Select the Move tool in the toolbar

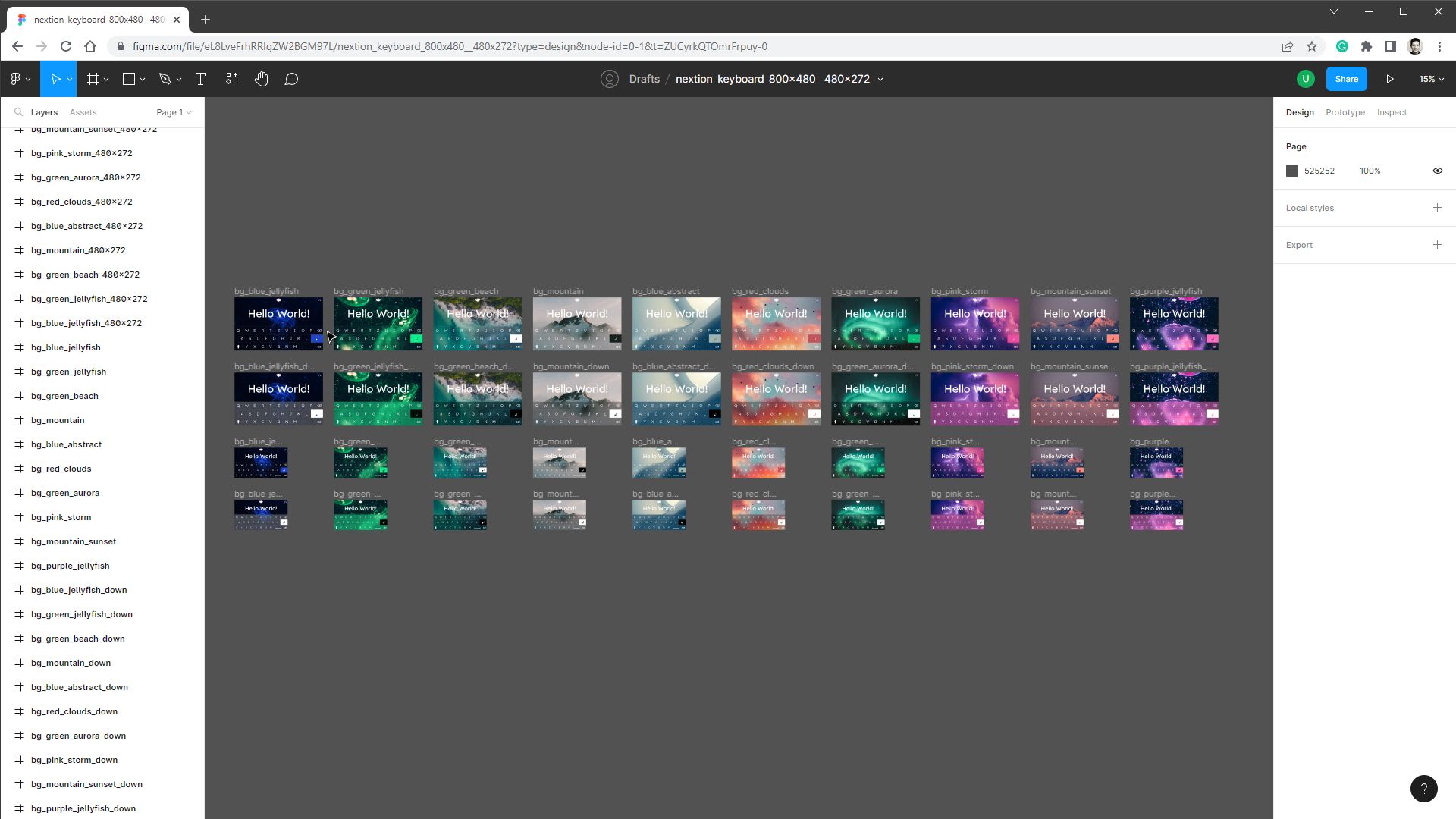point(55,79)
